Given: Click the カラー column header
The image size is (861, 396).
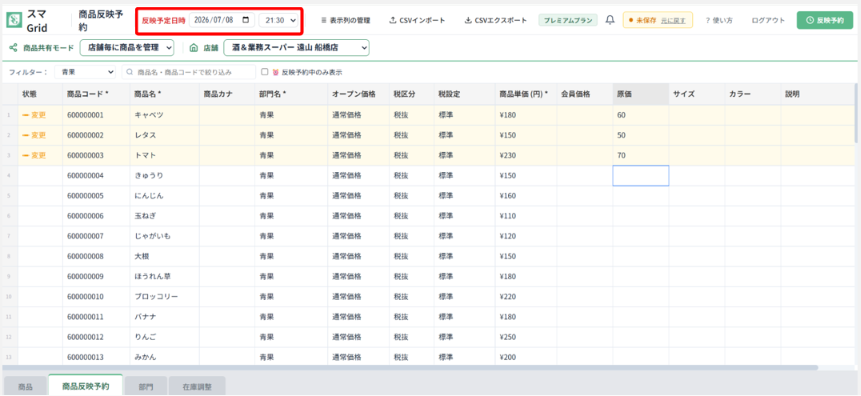Looking at the screenshot, I should point(753,94).
